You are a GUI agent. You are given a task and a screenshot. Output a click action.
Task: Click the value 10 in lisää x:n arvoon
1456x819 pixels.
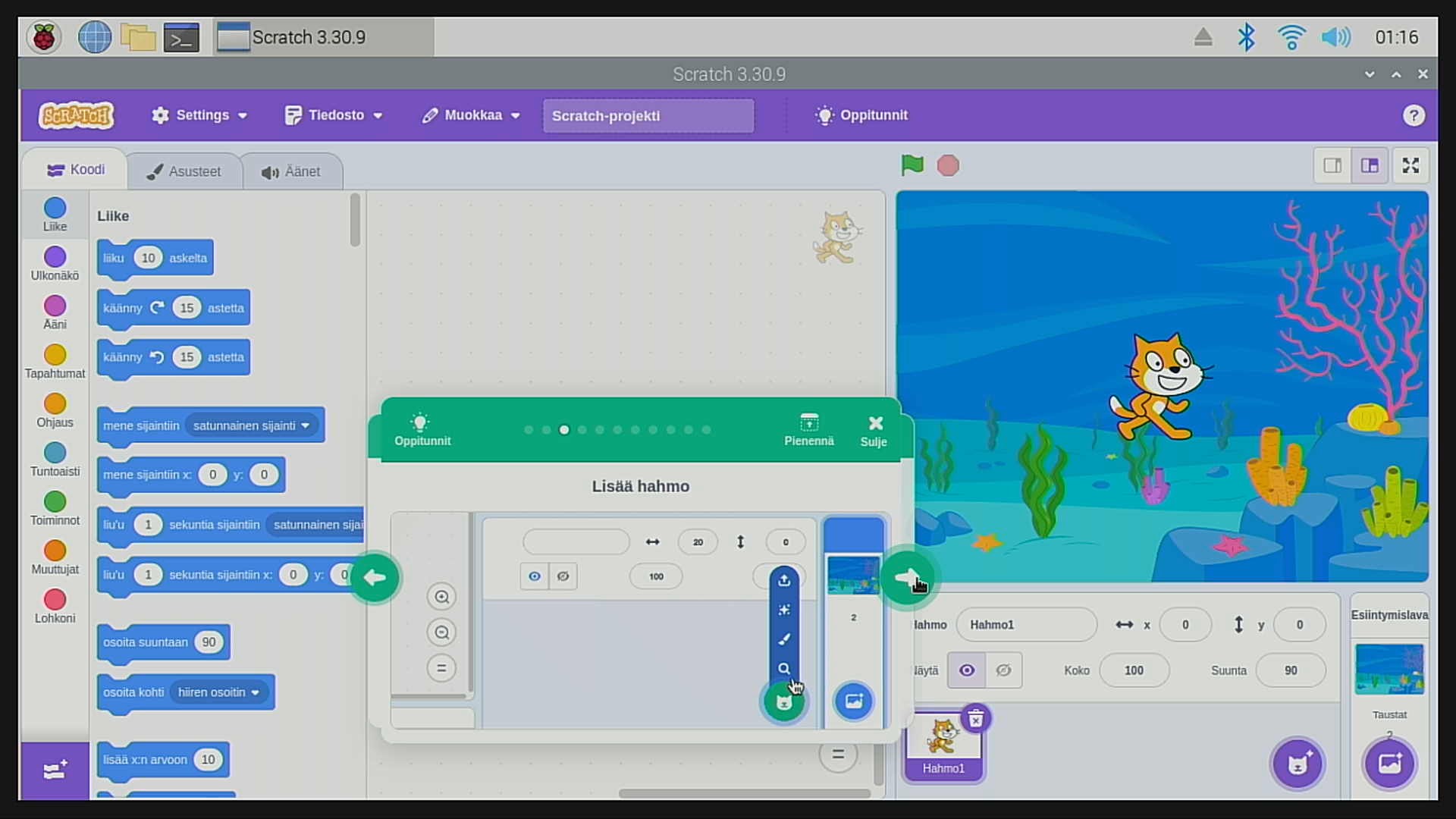pyautogui.click(x=208, y=760)
